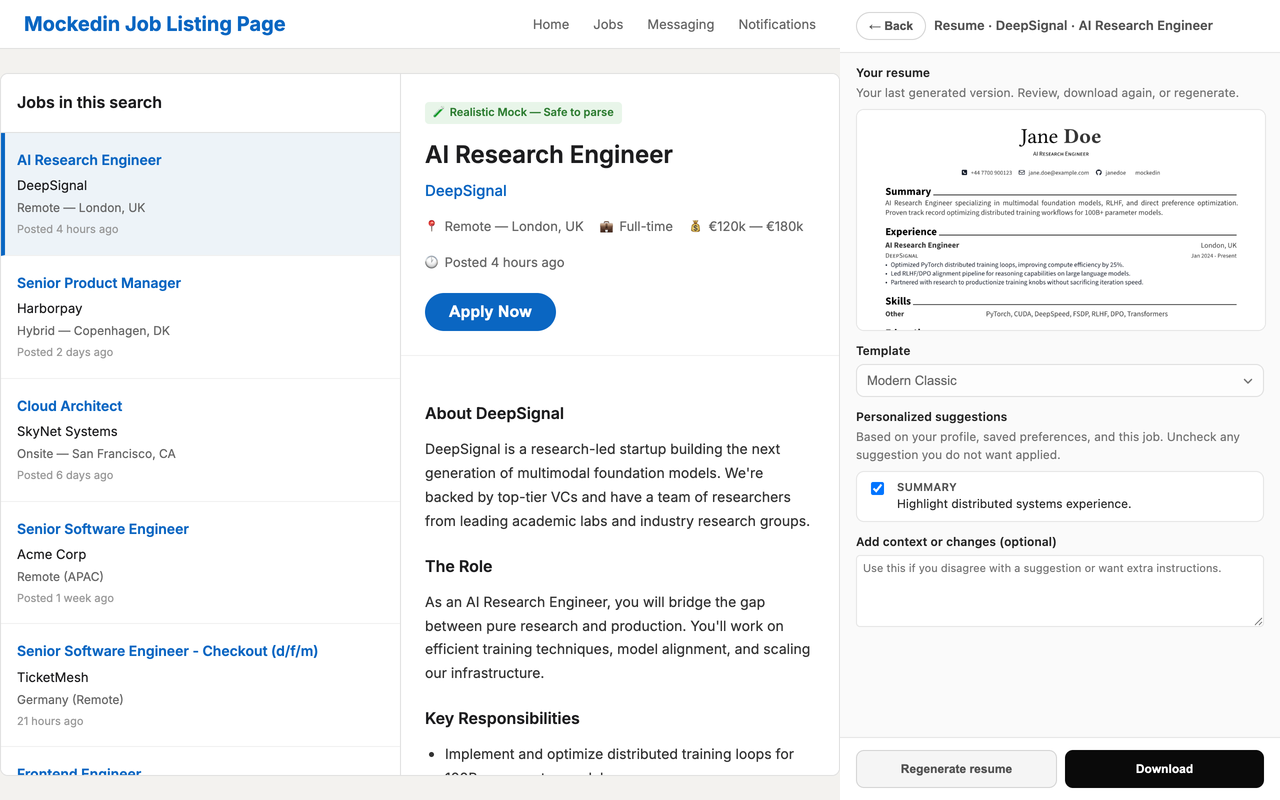Viewport: 1280px width, 800px height.
Task: Click the Personalized suggestions heading
Action: point(931,417)
